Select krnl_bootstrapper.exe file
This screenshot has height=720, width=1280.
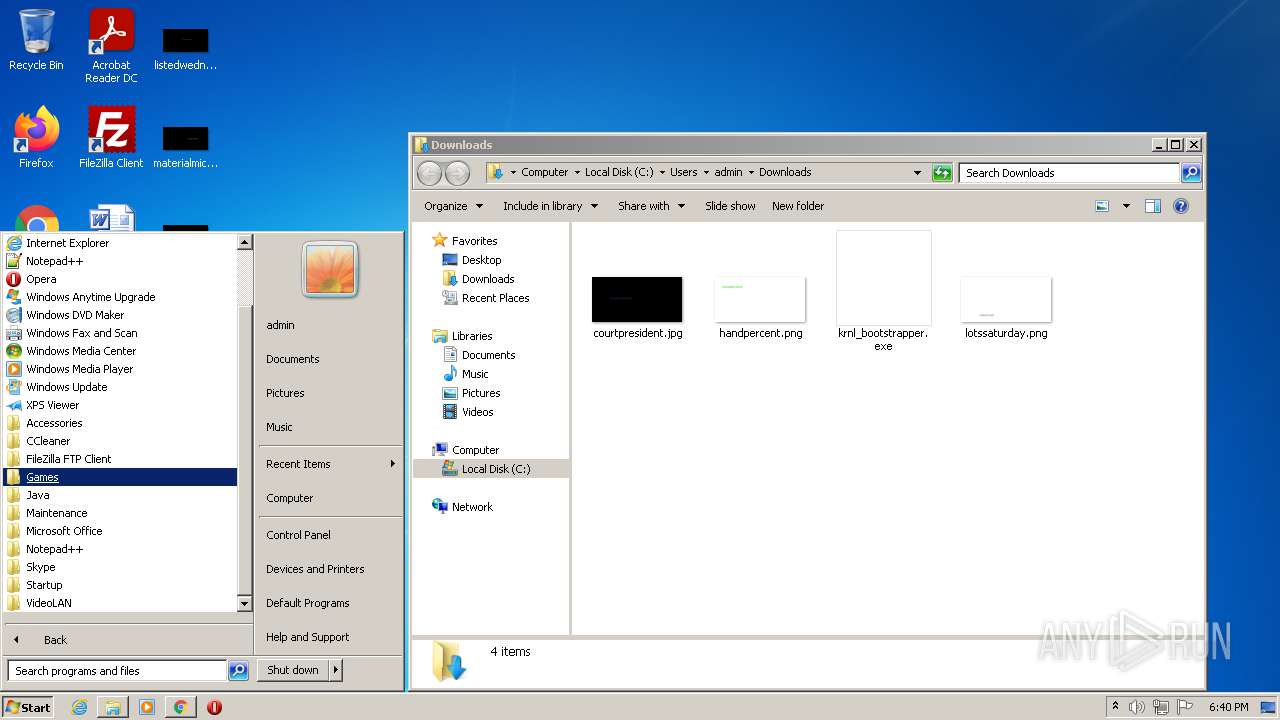[x=883, y=291]
